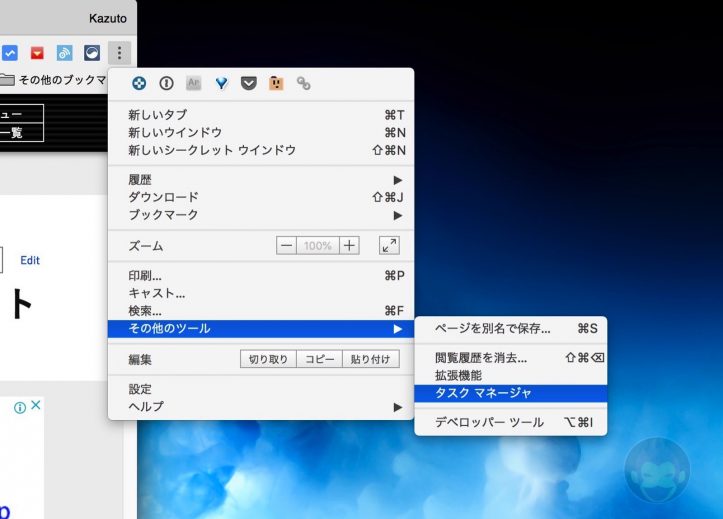Click the blue cross-circle extension icon in menu
Image resolution: width=723 pixels, height=519 pixels.
click(139, 83)
